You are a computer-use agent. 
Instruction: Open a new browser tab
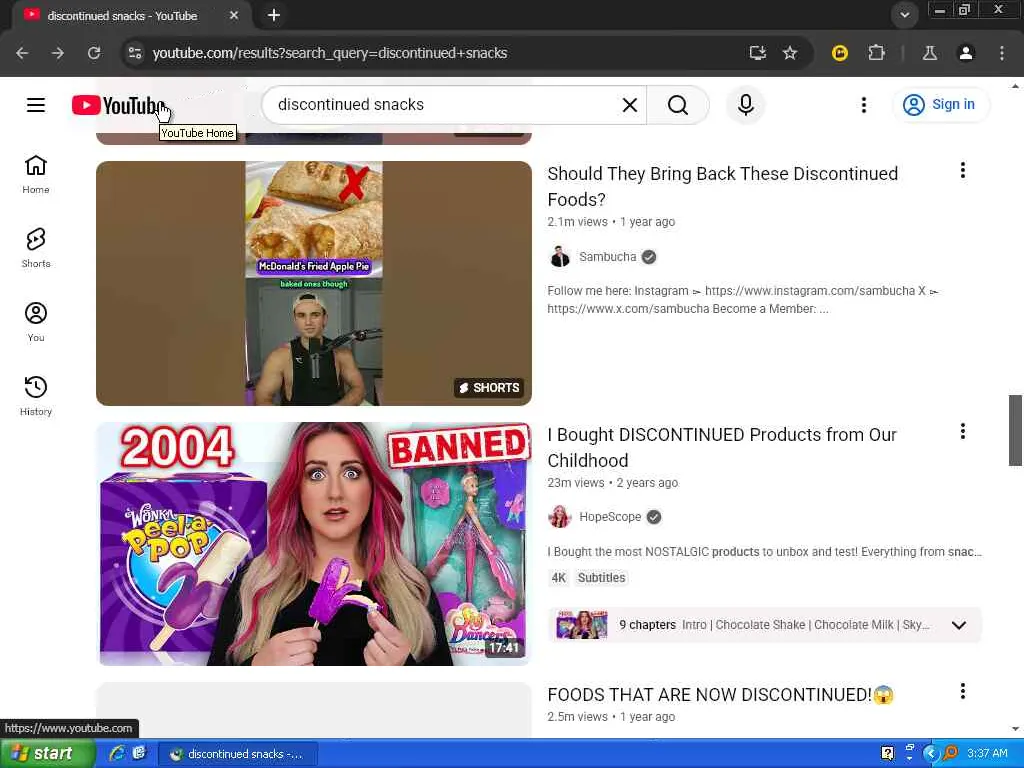pos(274,15)
